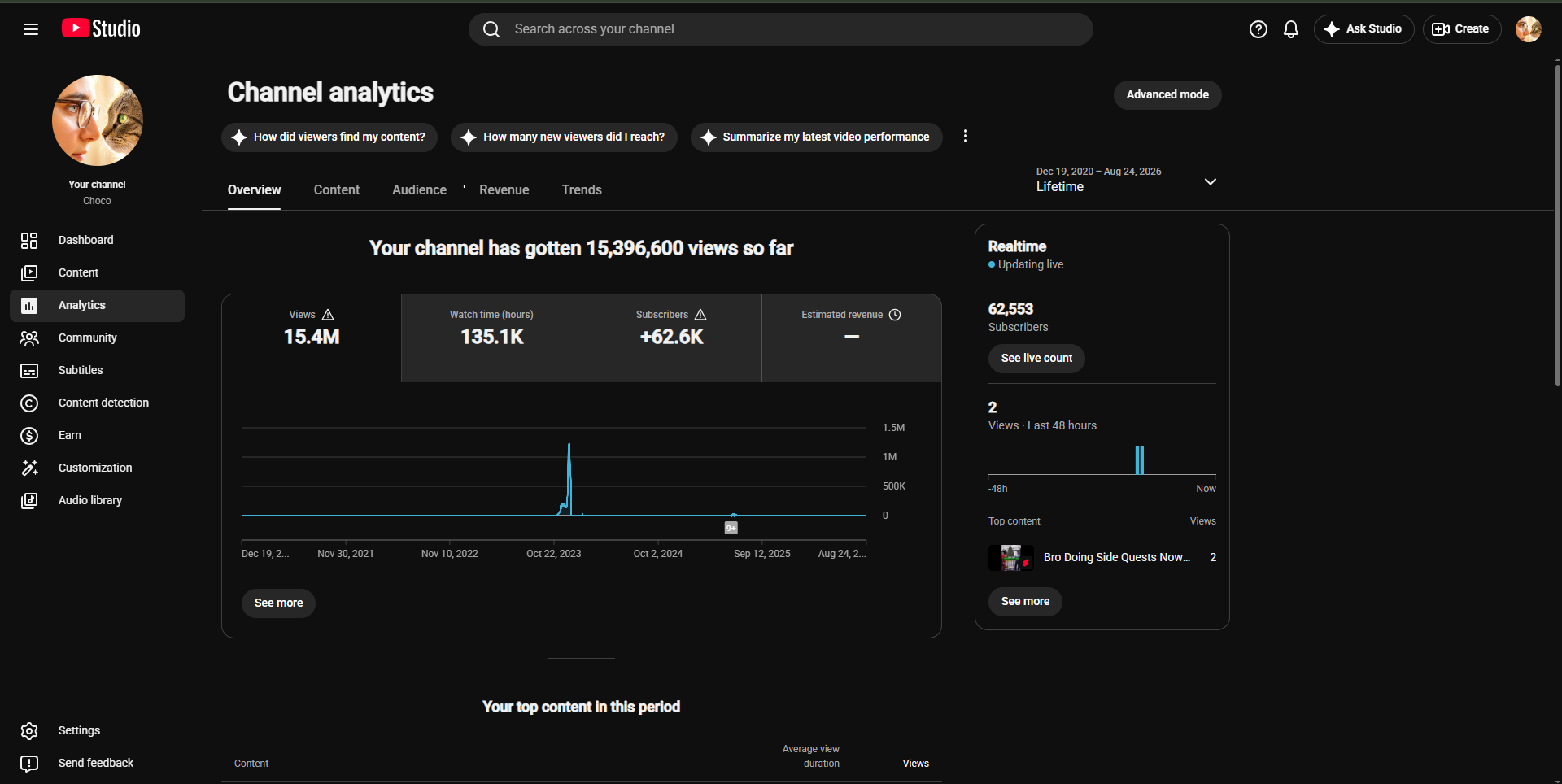
Task: Click the search across your channel field
Action: click(780, 29)
